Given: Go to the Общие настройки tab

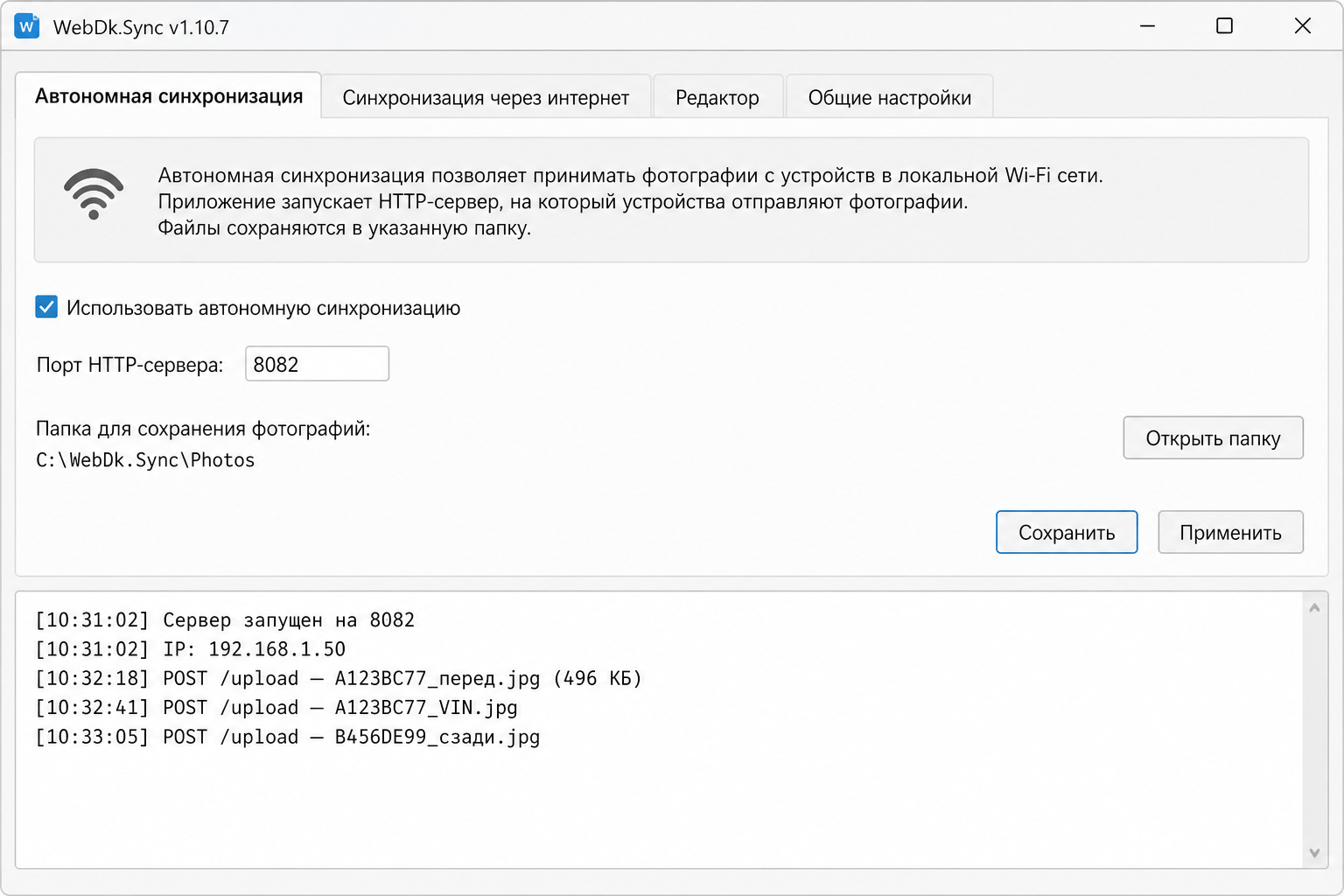Looking at the screenshot, I should pyautogui.click(x=889, y=97).
